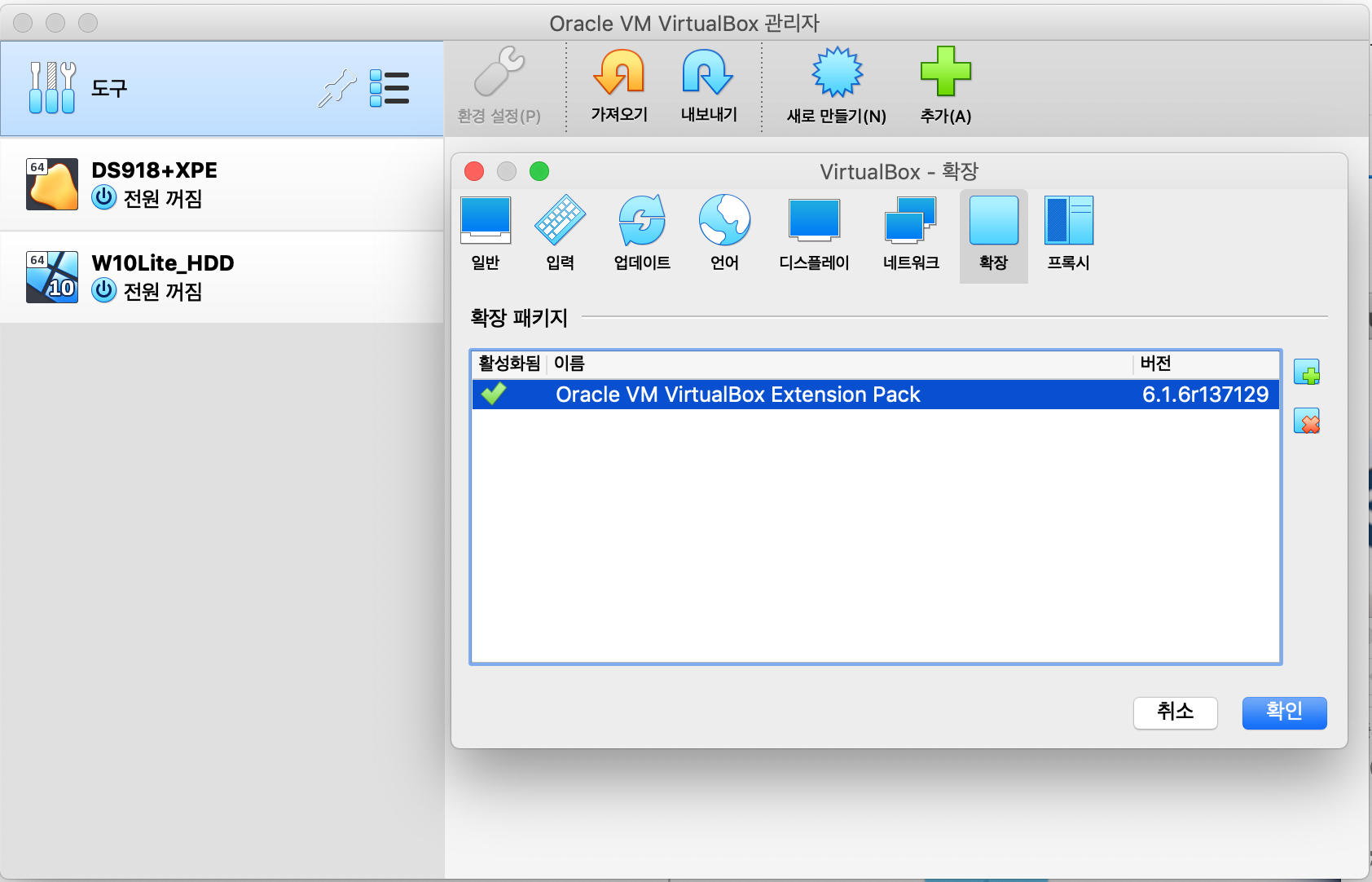Switch to the 업데이트 update tab

642,235
